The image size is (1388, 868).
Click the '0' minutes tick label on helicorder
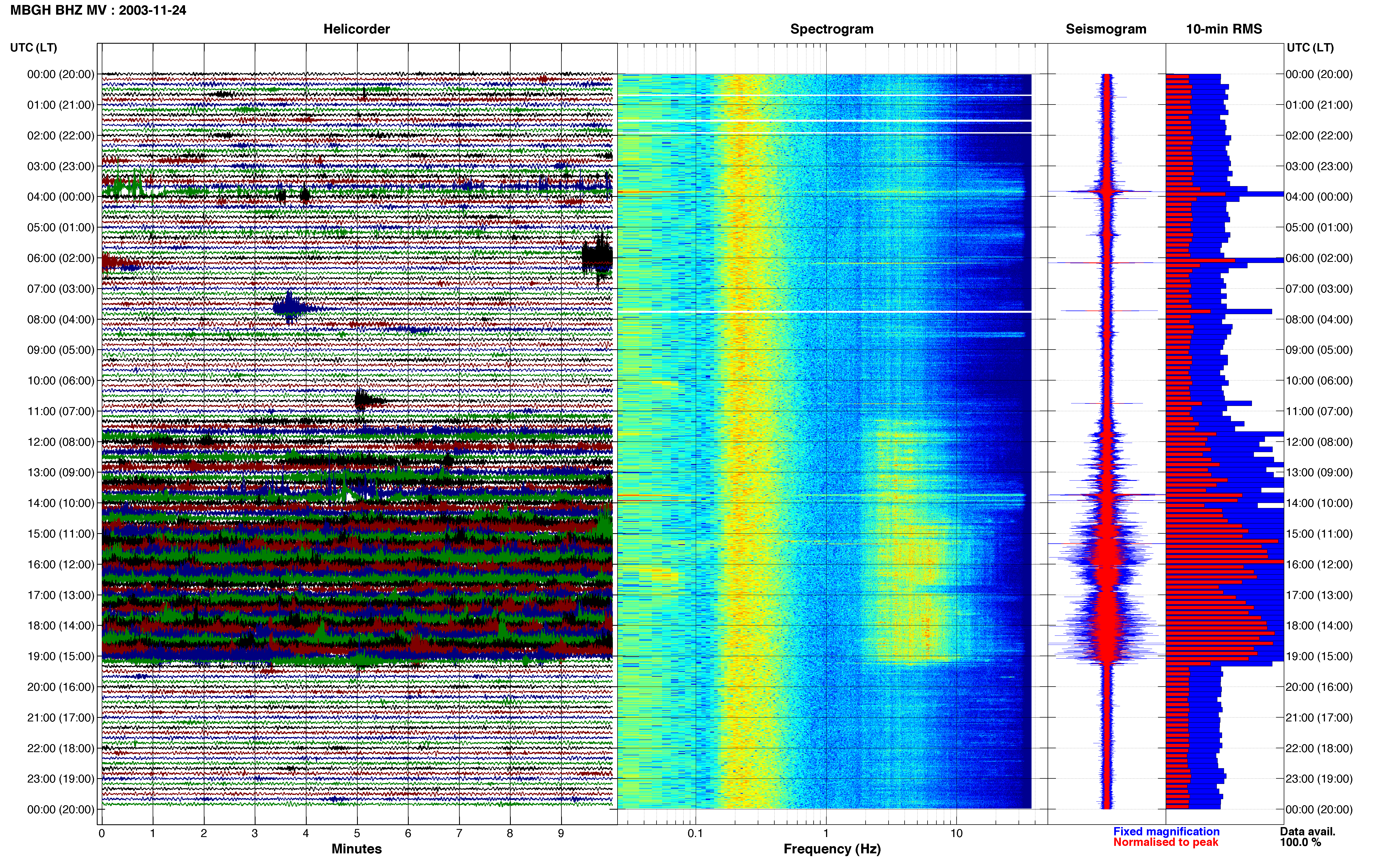pos(101,833)
